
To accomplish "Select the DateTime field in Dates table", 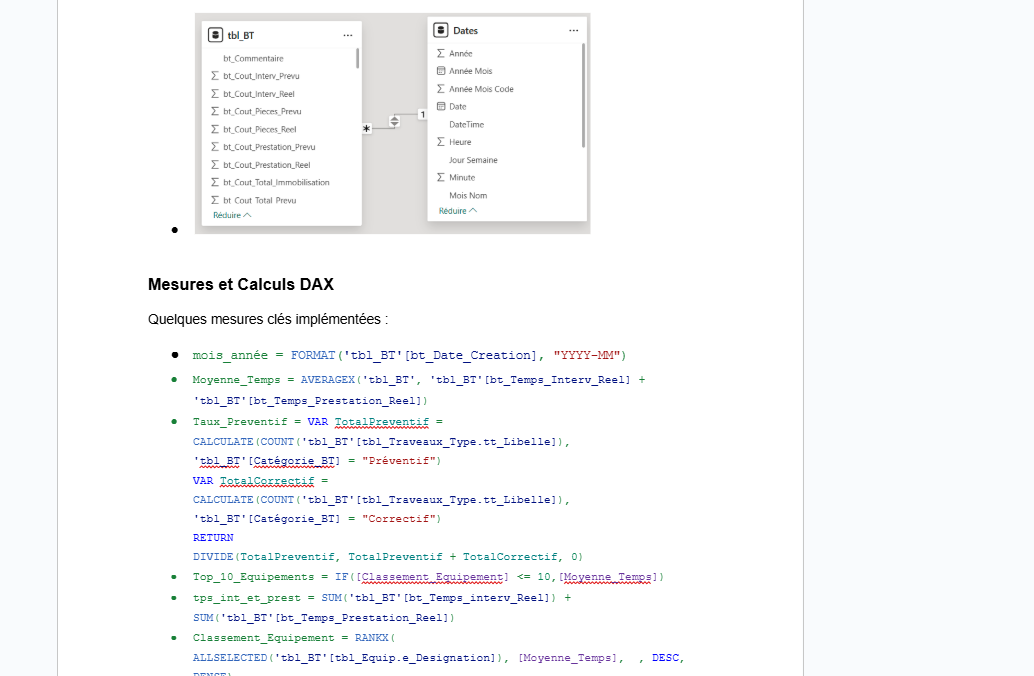I will pyautogui.click(x=466, y=124).
